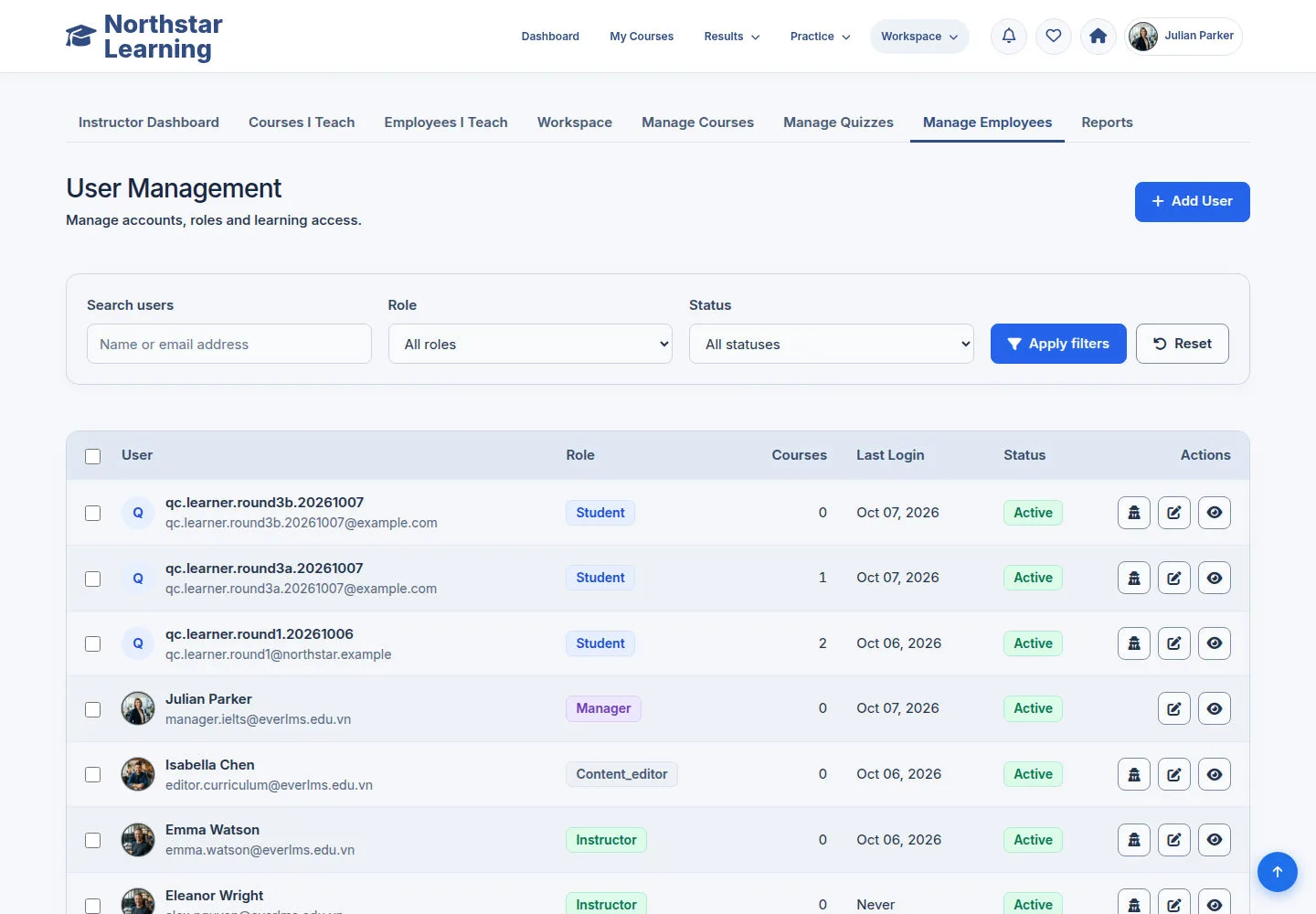Check the box for qc.learner.round3a.20261007

93,579
